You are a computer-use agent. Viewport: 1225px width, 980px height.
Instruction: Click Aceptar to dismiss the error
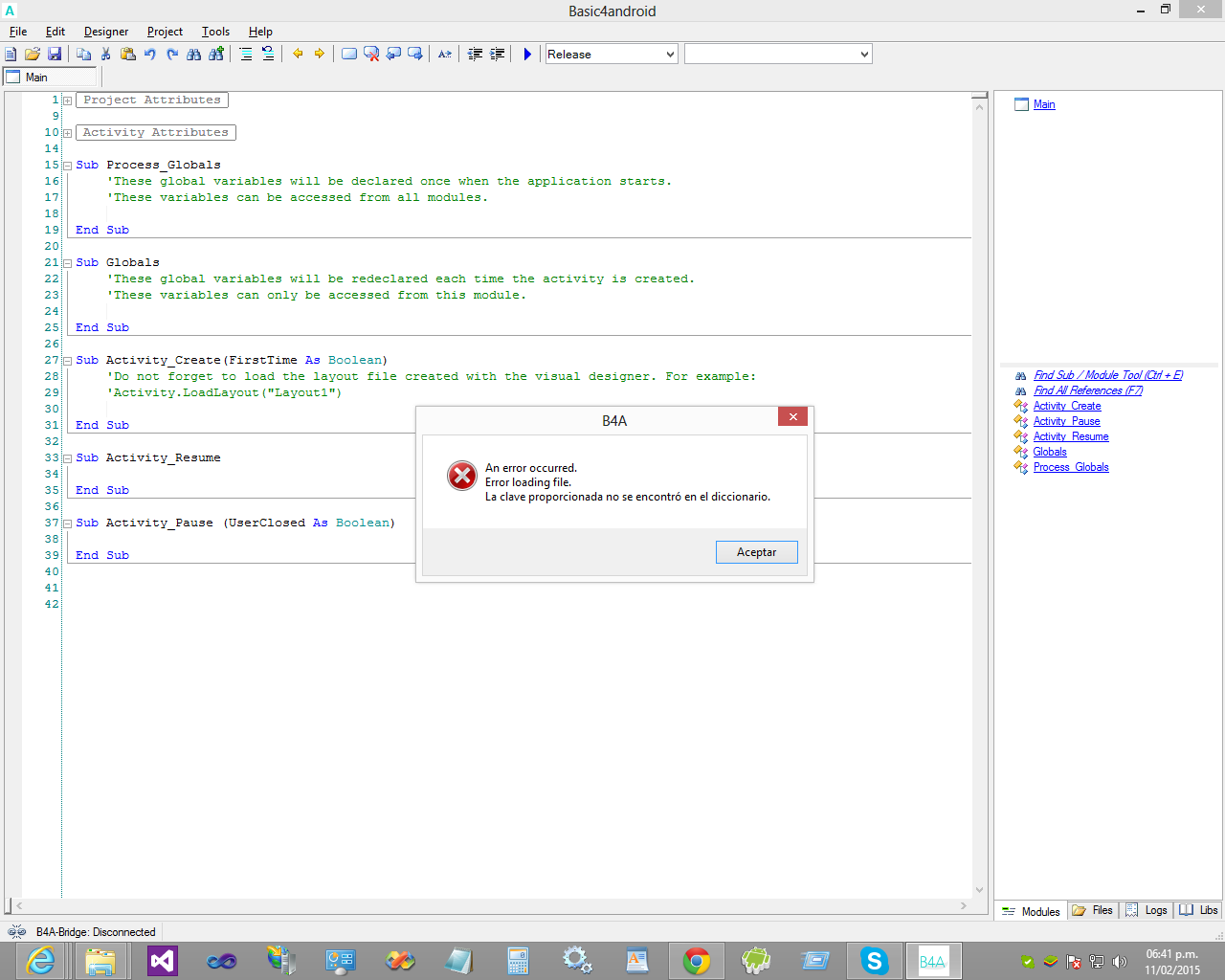point(757,552)
